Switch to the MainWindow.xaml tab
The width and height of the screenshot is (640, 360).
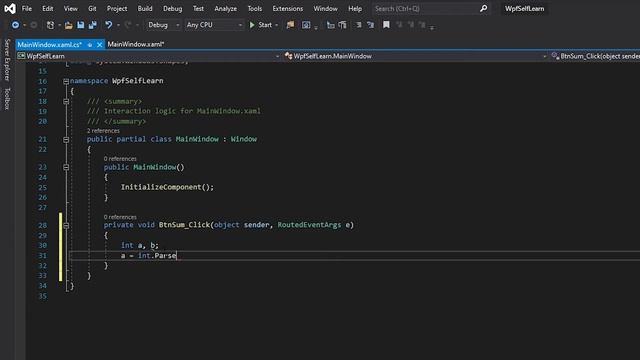(136, 44)
